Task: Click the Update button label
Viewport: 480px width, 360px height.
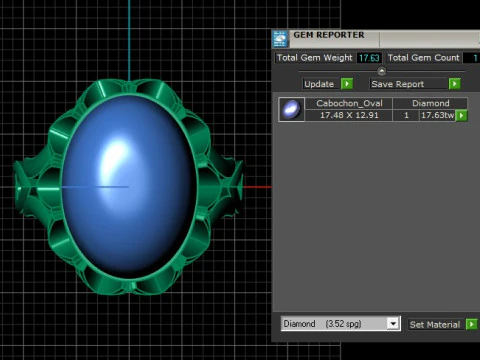Action: (x=322, y=84)
